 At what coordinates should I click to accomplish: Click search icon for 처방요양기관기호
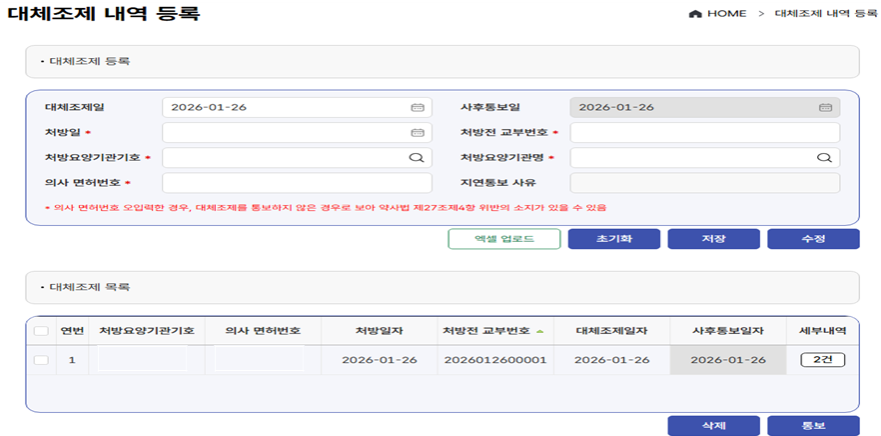tap(417, 157)
